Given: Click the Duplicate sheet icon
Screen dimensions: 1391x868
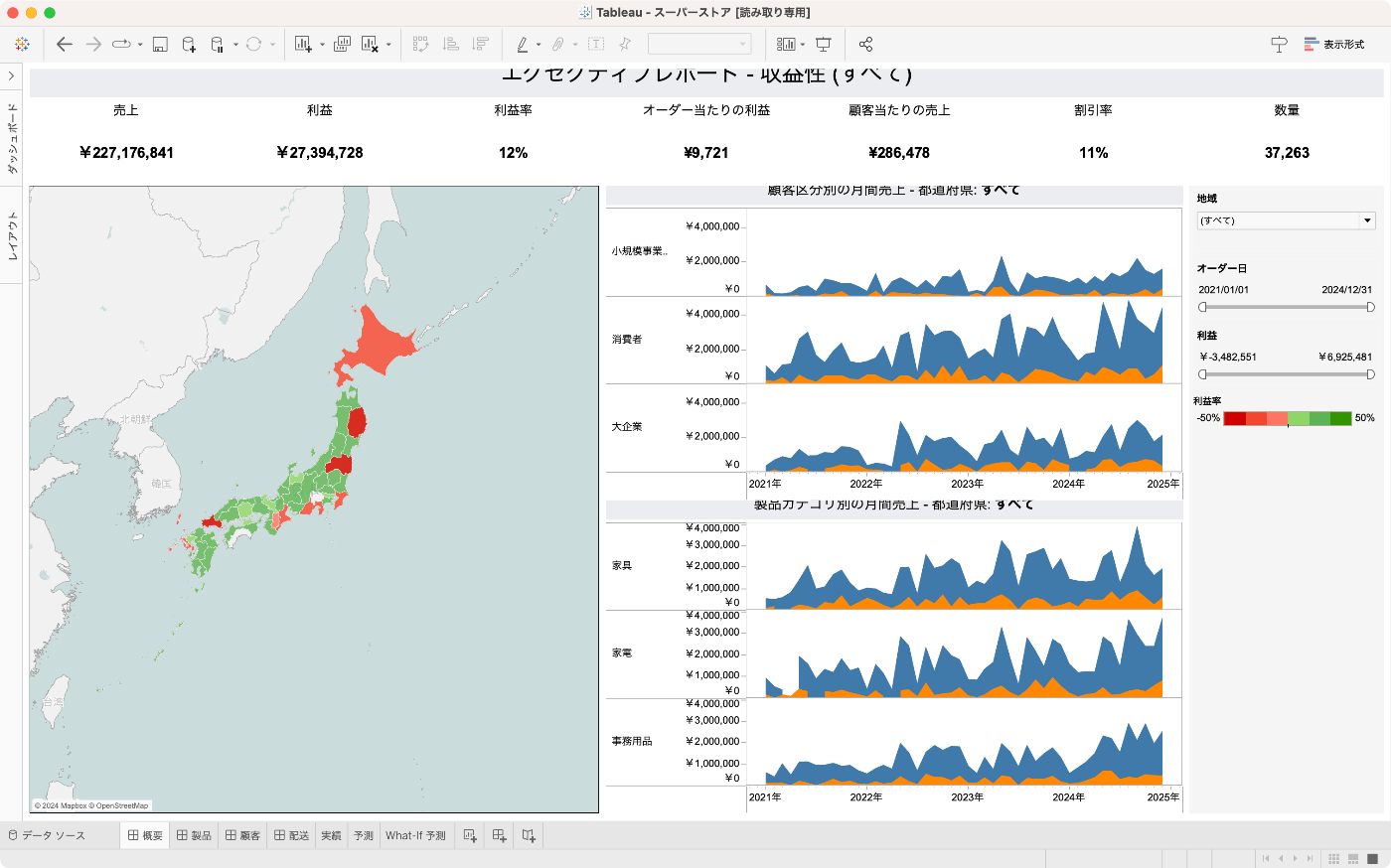Looking at the screenshot, I should [x=342, y=44].
